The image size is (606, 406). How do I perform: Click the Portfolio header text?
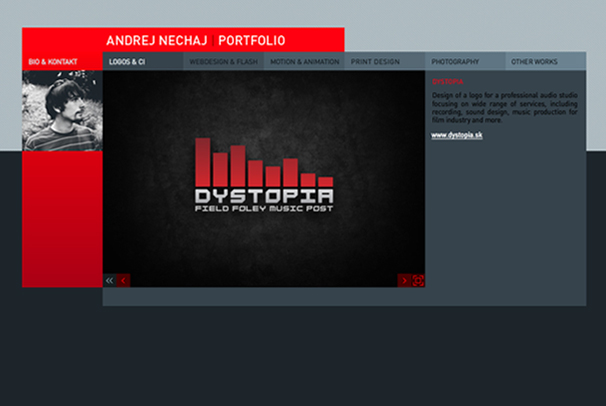tap(251, 41)
